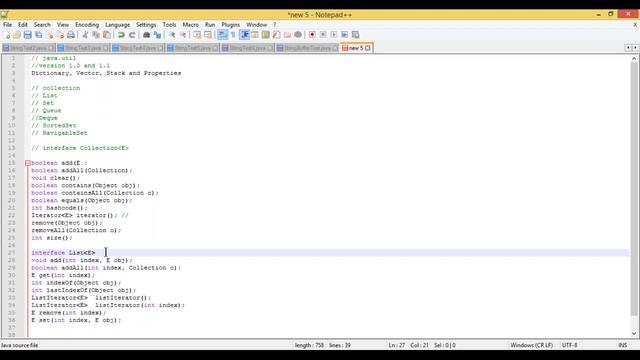Collapse the fold marker at line 15
The image size is (640, 360).
pos(28,163)
